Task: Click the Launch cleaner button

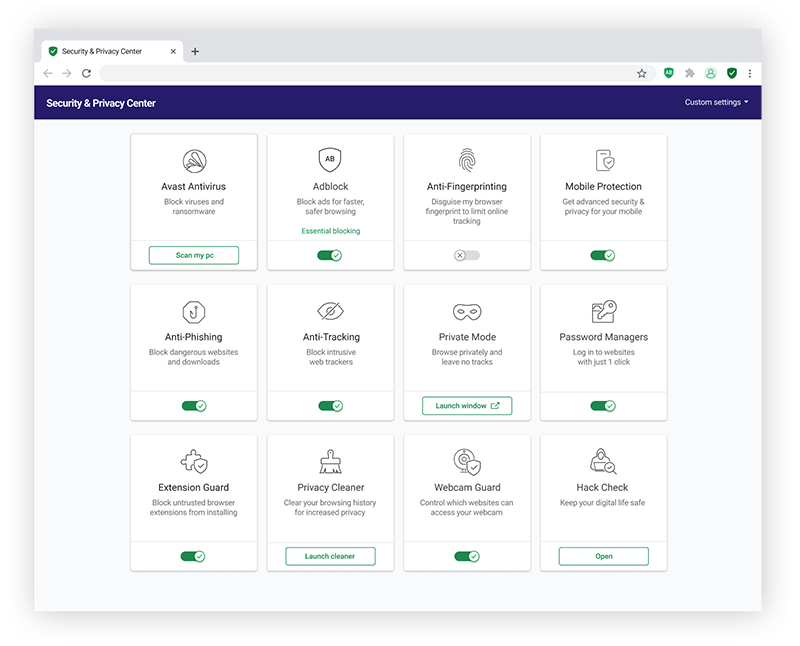Action: coord(330,556)
